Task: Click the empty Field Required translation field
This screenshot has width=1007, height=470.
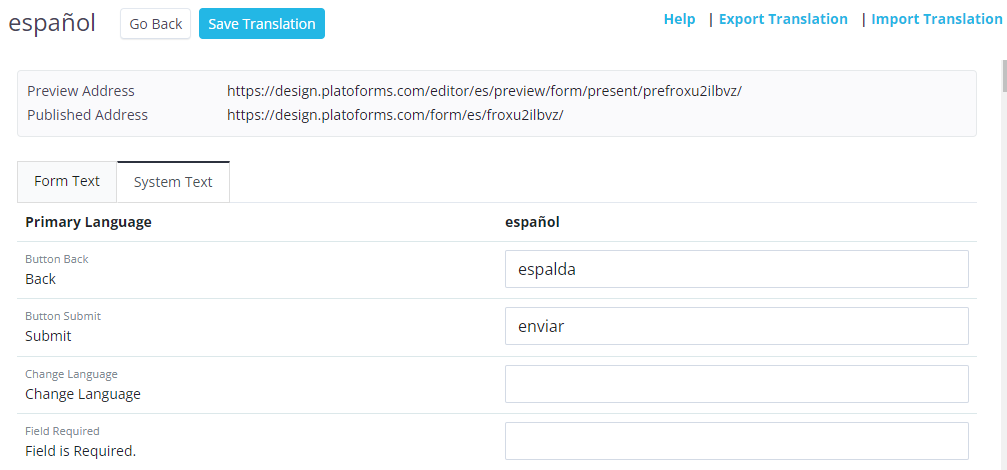Action: [x=736, y=441]
